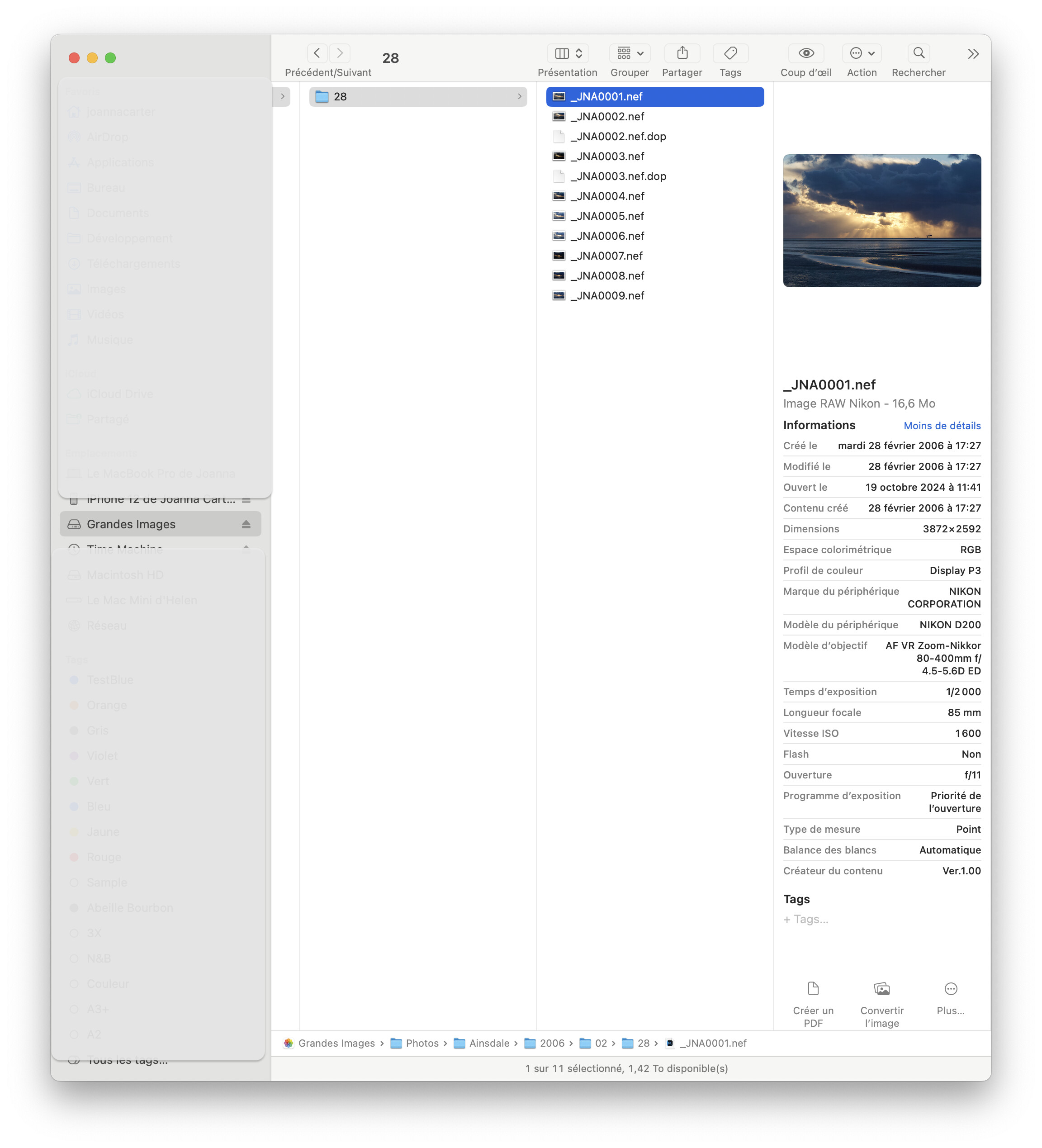This screenshot has height=1148, width=1042.
Task: Show more toolbar items chevron
Action: point(973,53)
